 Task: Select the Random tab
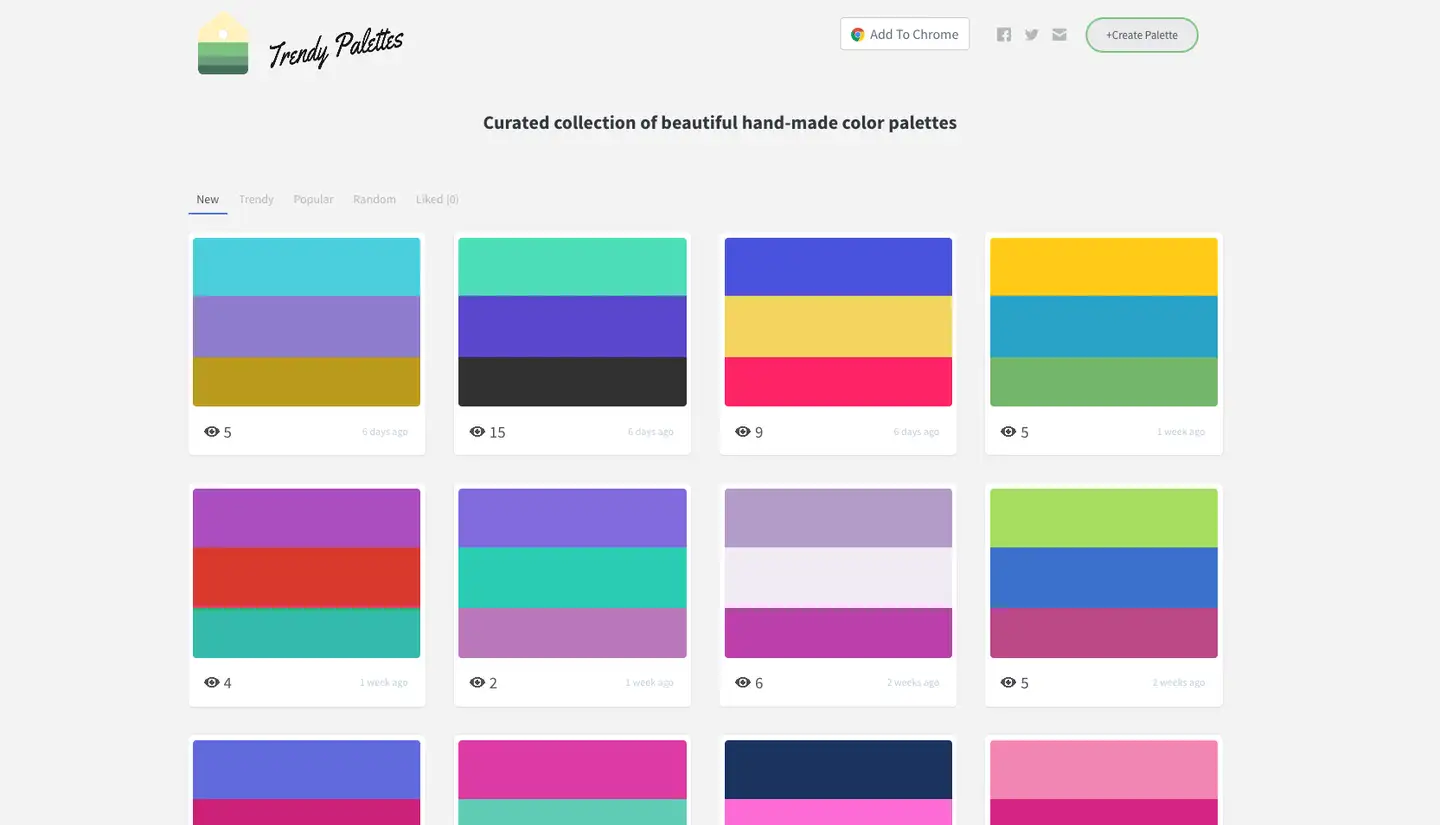pos(374,200)
